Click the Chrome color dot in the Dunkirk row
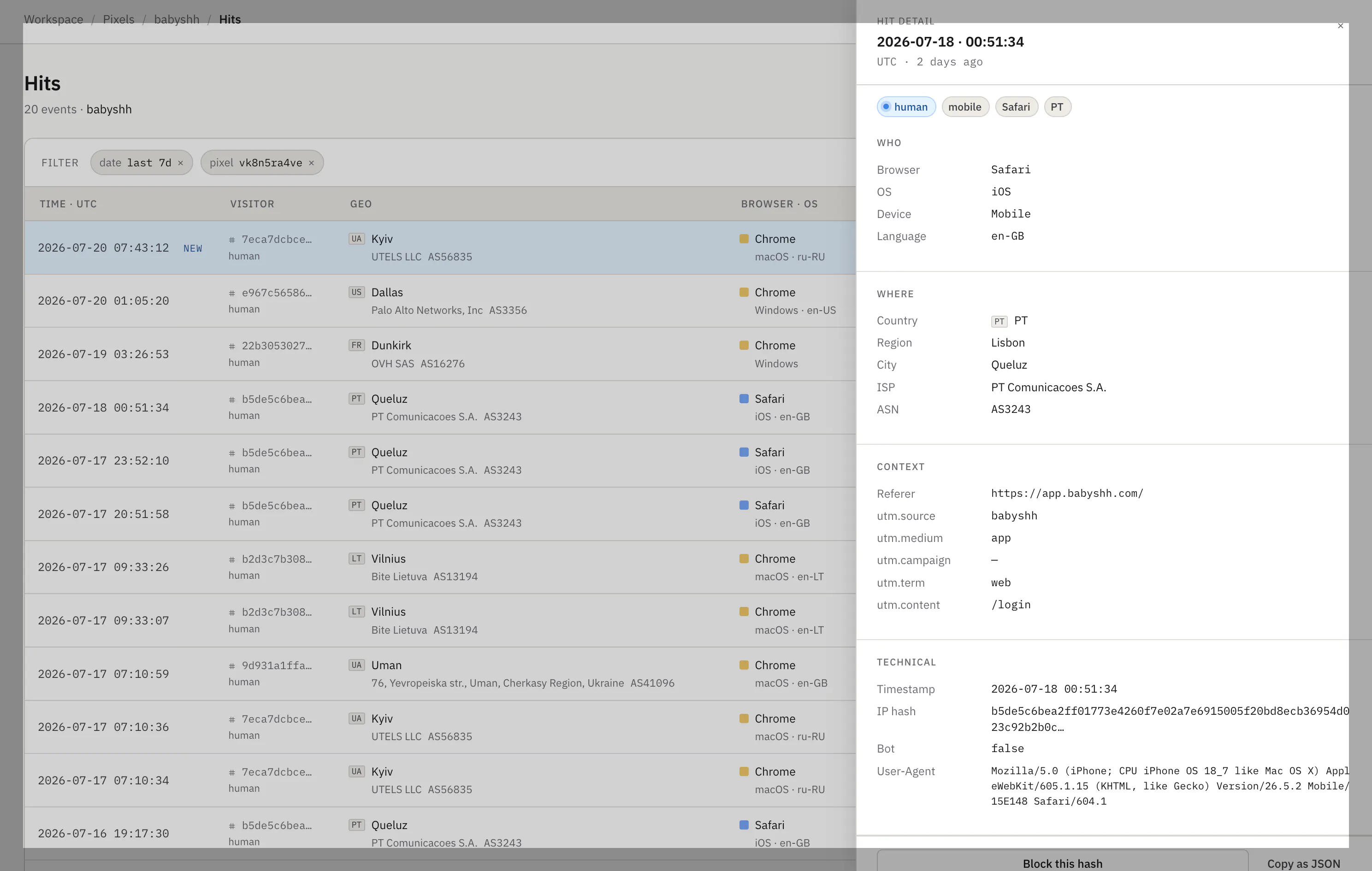1372x871 pixels. [x=744, y=345]
